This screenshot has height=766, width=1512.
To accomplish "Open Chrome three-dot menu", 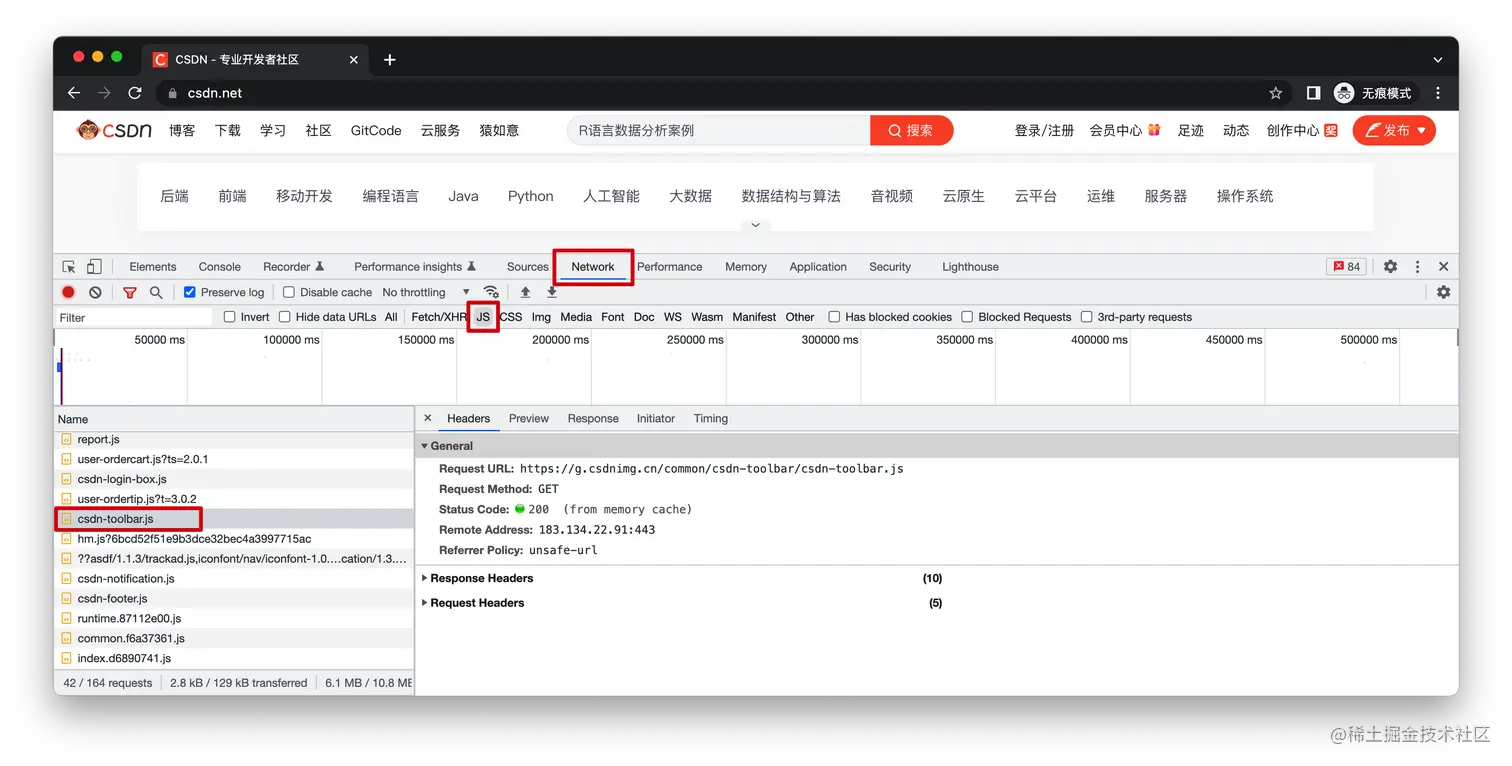I will point(1438,93).
